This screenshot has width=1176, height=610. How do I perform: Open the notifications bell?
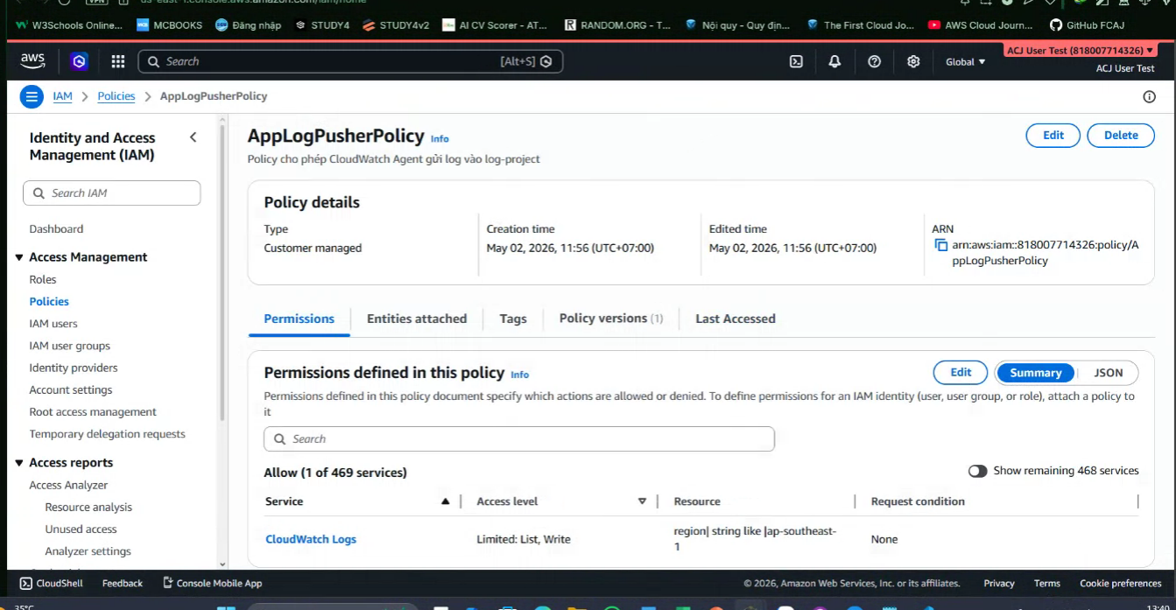click(x=835, y=62)
